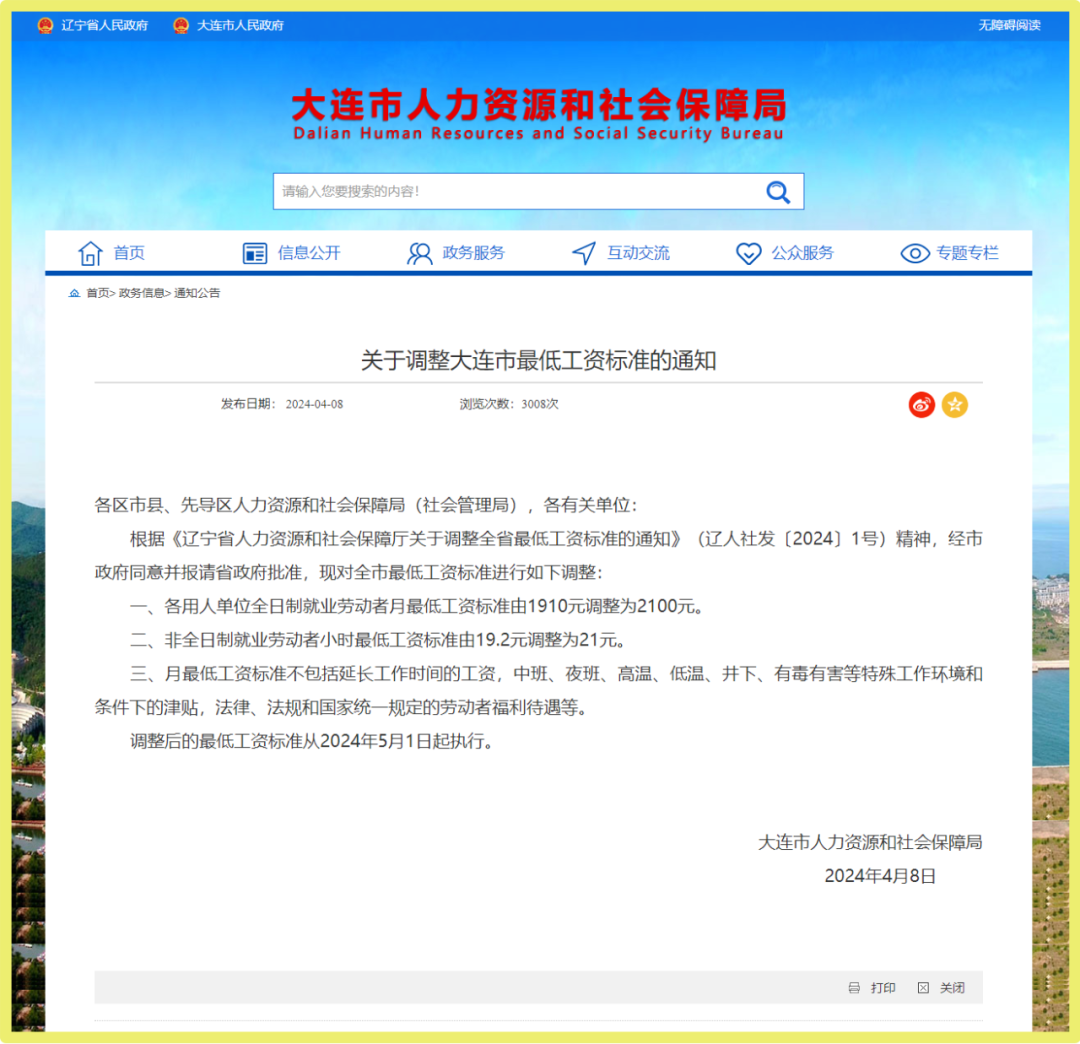Image resolution: width=1080 pixels, height=1044 pixels.
Task: Click the national emblem beside 辽宁省人民政府
Action: [44, 25]
